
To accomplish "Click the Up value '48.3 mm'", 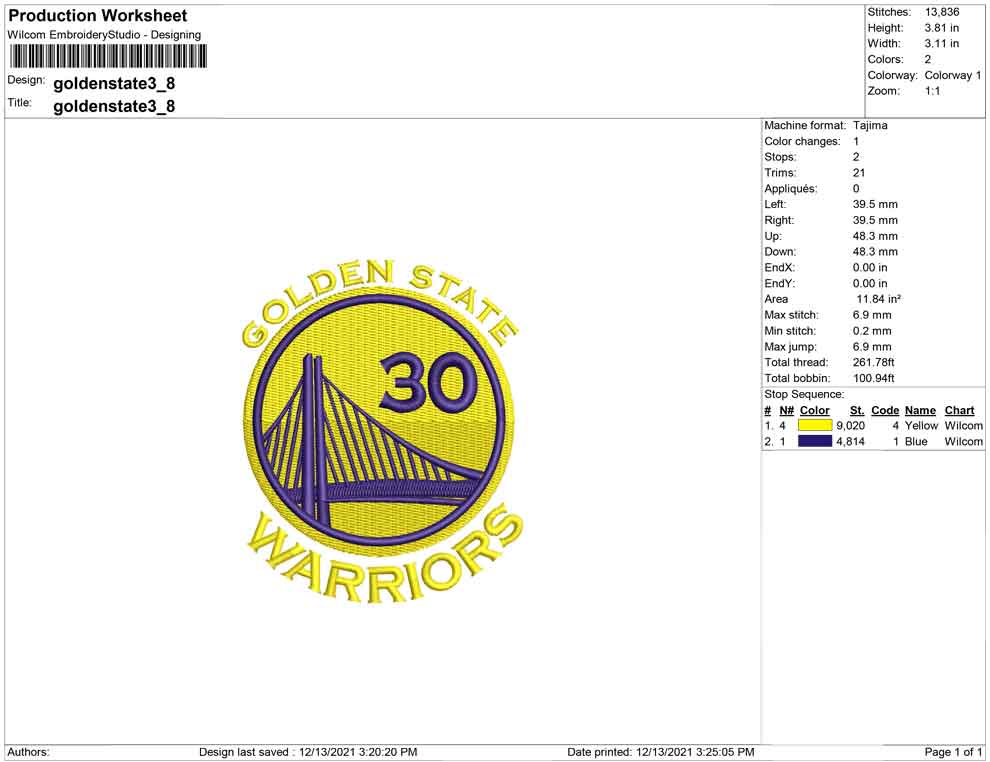I will [875, 235].
